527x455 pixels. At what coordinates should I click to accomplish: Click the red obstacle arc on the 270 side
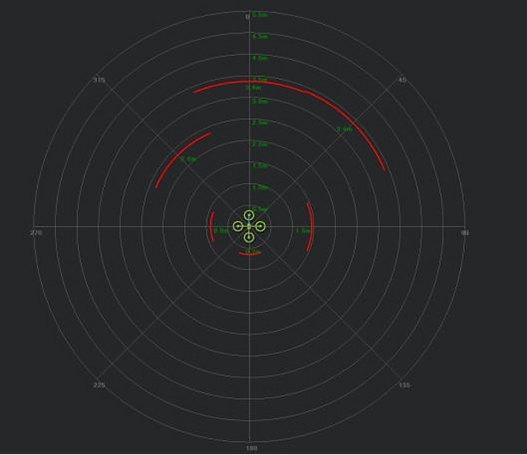(211, 227)
